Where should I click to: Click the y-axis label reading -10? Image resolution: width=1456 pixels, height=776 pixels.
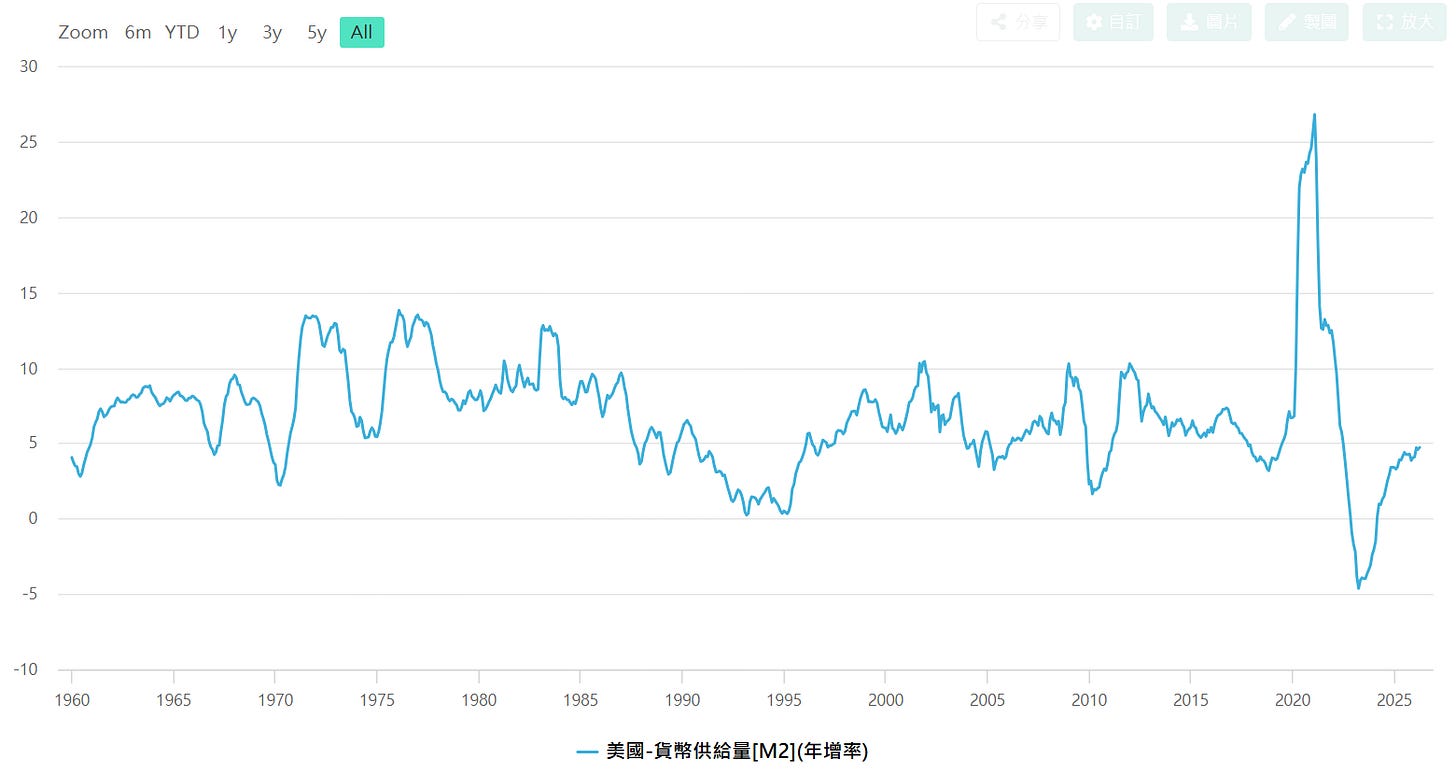click(x=25, y=670)
